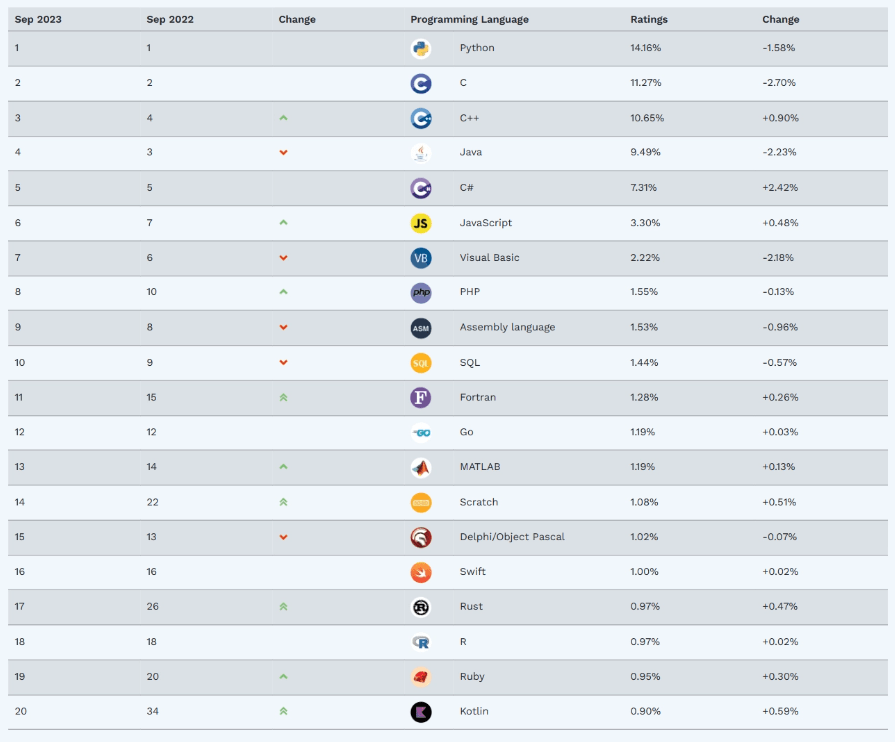Click Python's 14.16% rating value
This screenshot has height=742, width=895.
point(645,48)
